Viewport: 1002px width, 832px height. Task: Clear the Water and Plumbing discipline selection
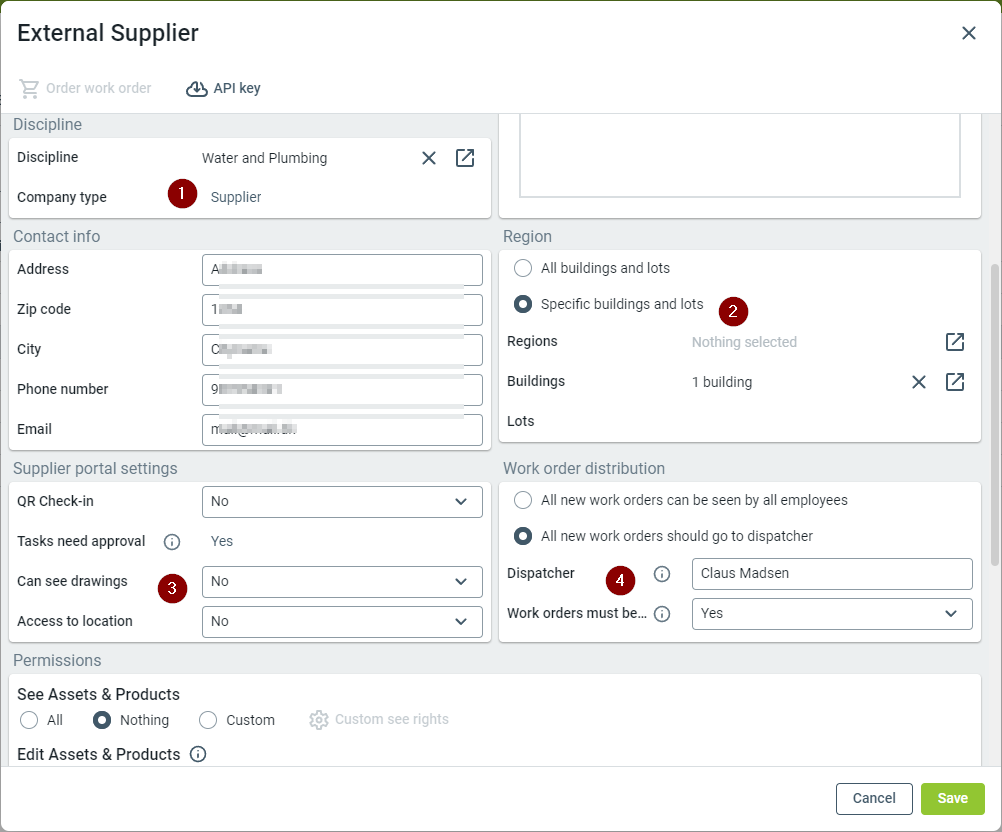[429, 158]
